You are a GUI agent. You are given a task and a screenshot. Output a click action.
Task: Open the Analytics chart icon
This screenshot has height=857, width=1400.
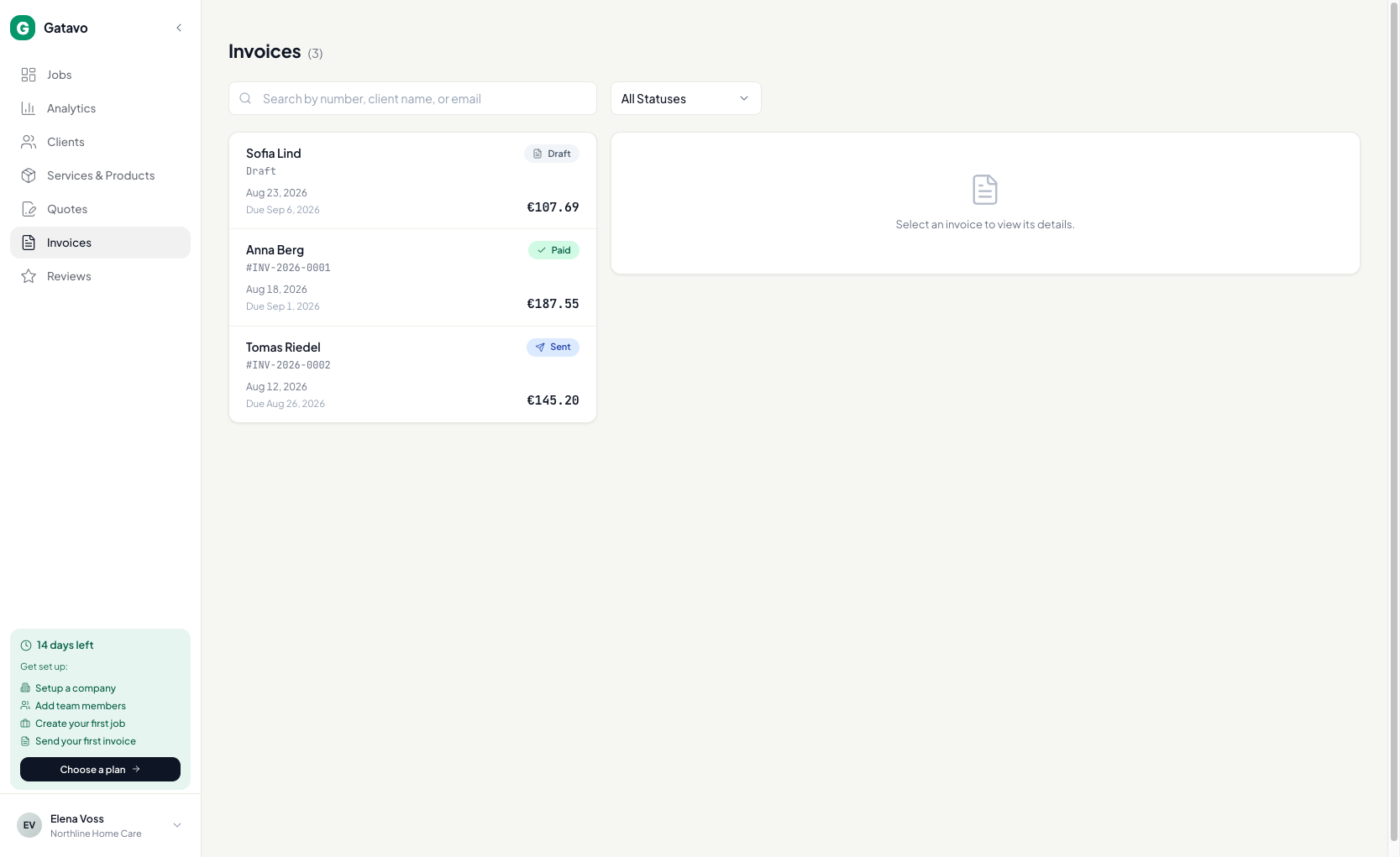click(x=29, y=108)
